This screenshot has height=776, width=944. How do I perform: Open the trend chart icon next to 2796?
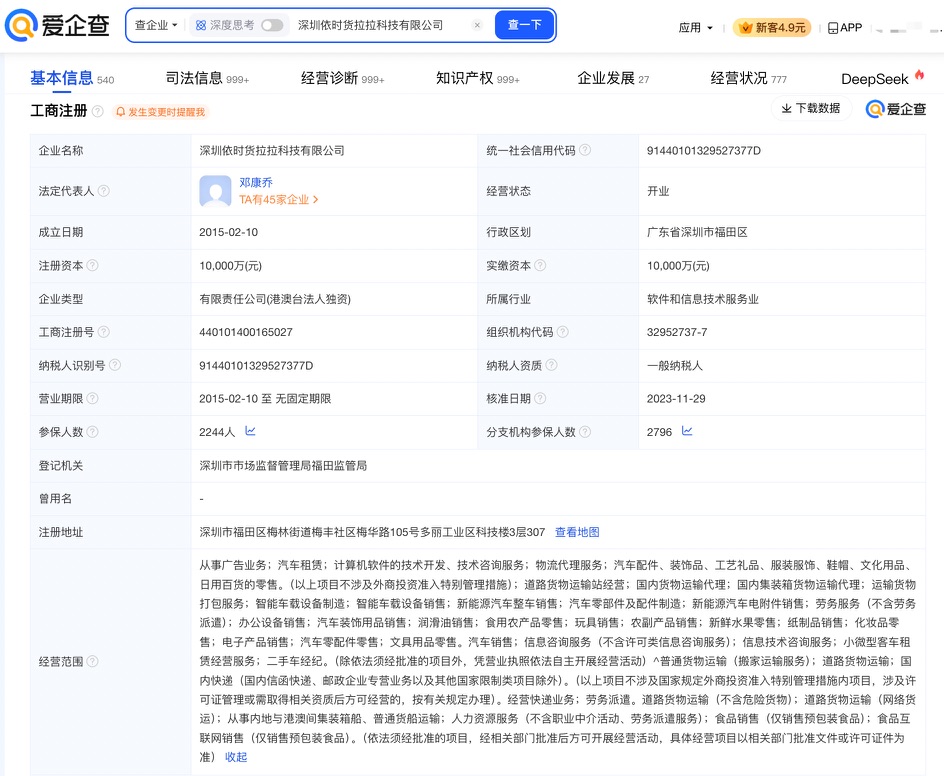687,431
